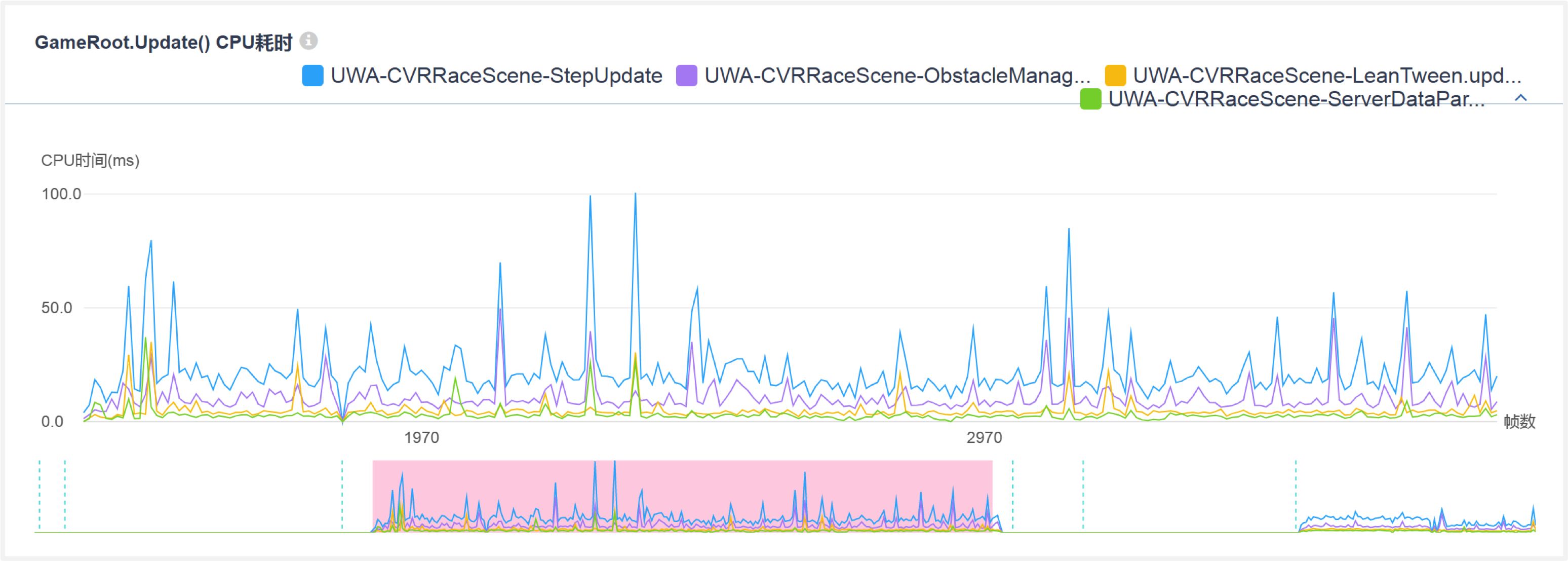Viewport: 1568px width, 561px height.
Task: Hide the UWA-CVRRaceScene-StepUpdate series label
Action: (x=495, y=76)
